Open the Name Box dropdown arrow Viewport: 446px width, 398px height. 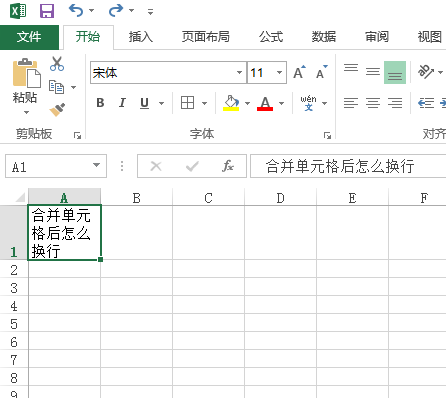click(x=97, y=165)
